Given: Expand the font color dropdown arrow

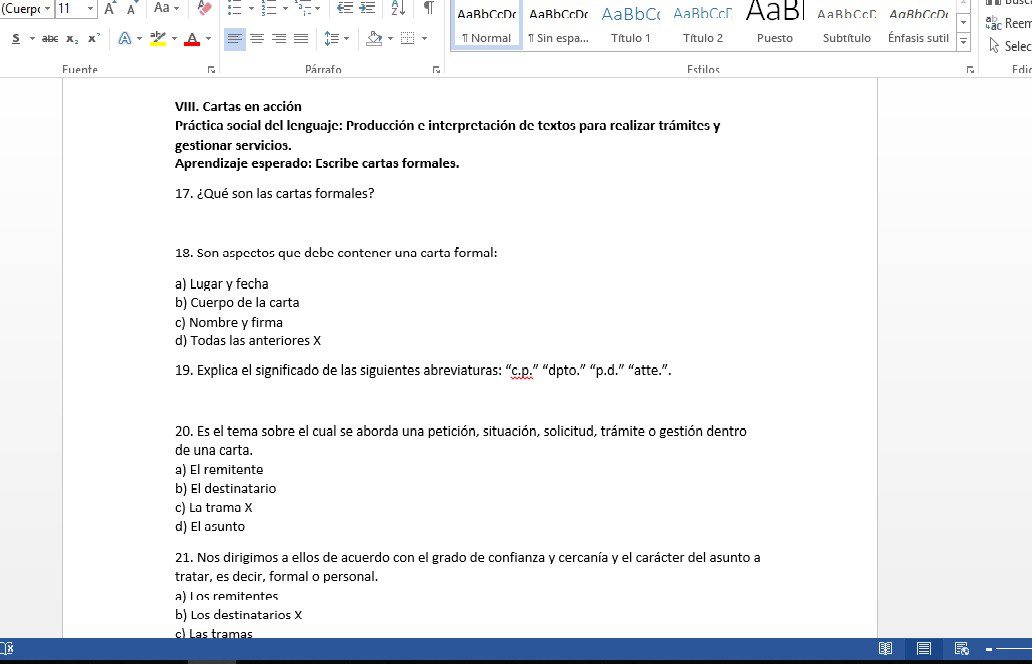Looking at the screenshot, I should [x=209, y=39].
